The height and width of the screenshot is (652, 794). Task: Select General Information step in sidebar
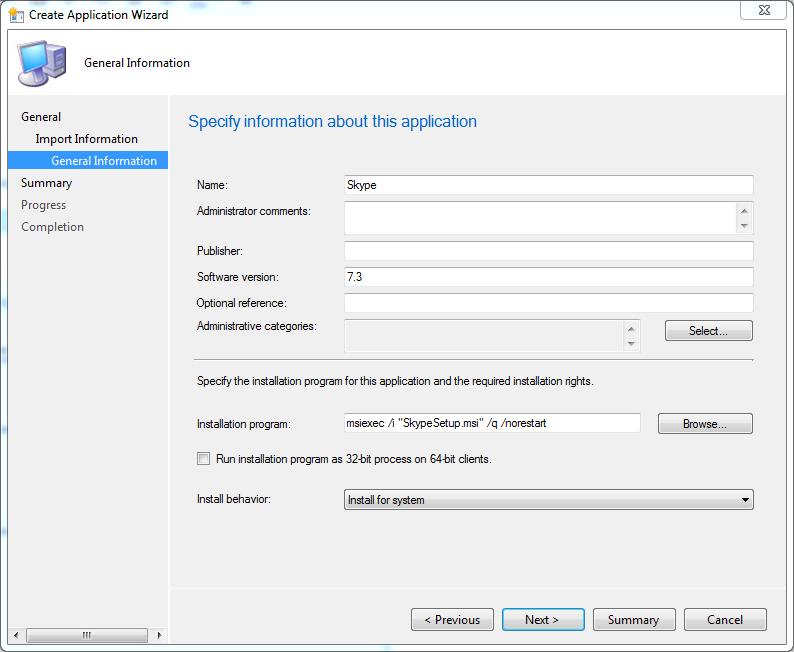pos(88,160)
